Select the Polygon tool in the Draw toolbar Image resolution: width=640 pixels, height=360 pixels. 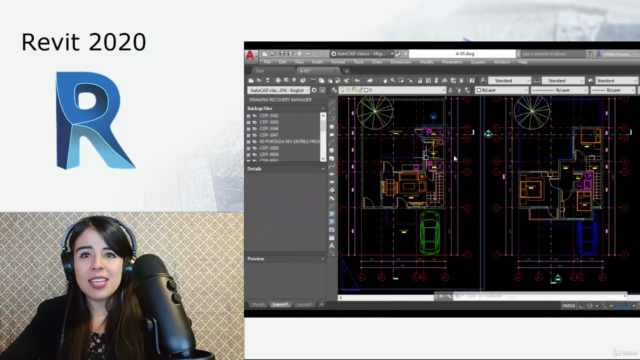[332, 127]
